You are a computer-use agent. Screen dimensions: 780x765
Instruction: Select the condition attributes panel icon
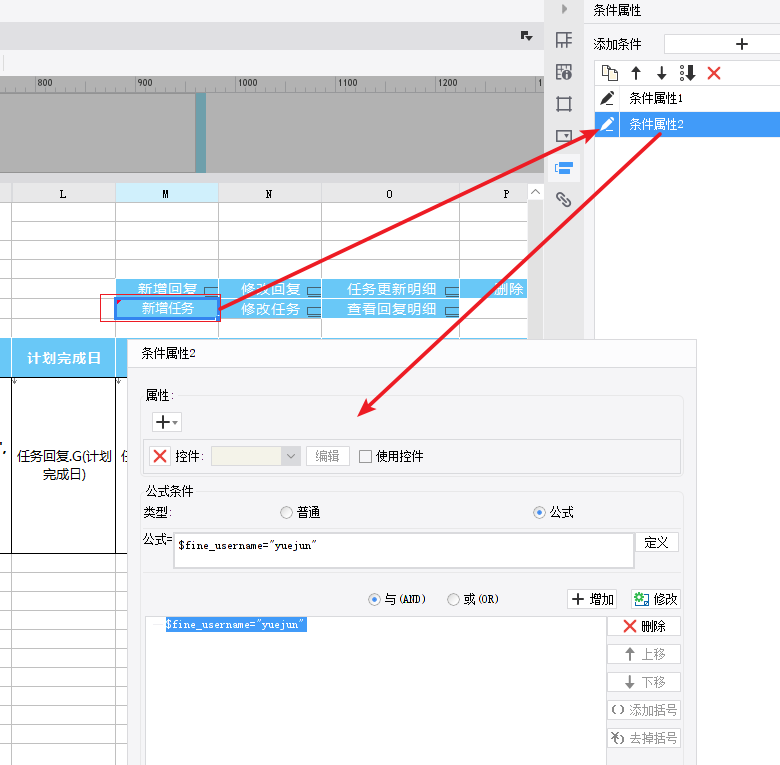point(564,168)
